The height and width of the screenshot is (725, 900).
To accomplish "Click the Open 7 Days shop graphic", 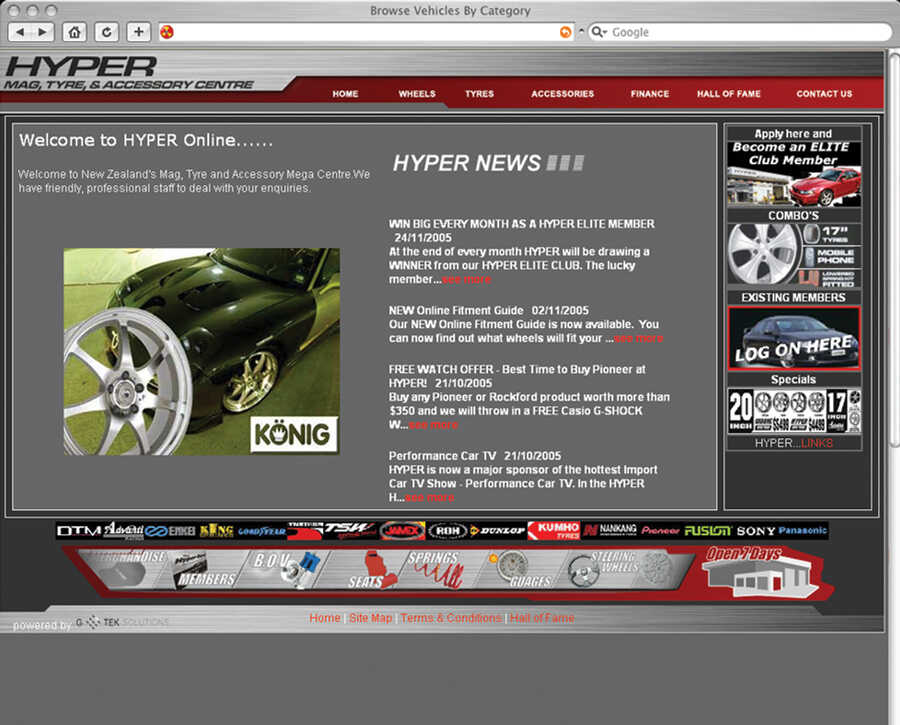I will click(761, 573).
